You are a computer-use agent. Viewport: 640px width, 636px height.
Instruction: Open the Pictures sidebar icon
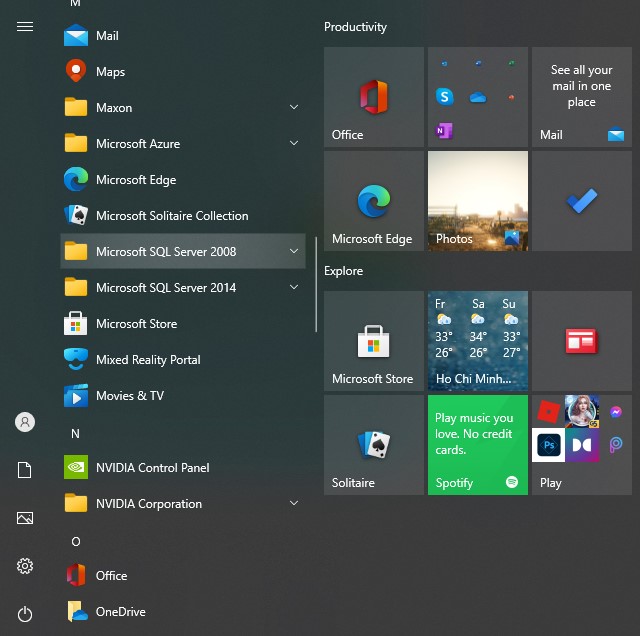point(25,518)
